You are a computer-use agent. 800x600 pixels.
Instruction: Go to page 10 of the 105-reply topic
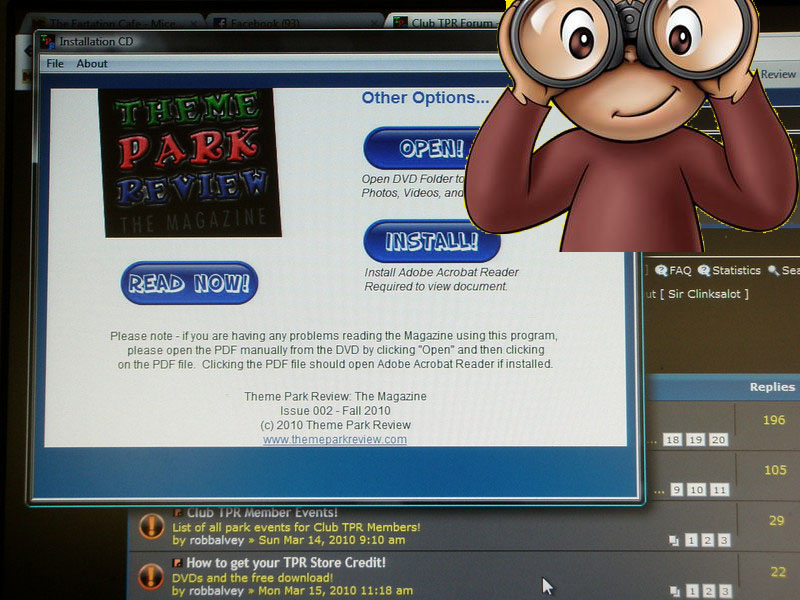[696, 490]
